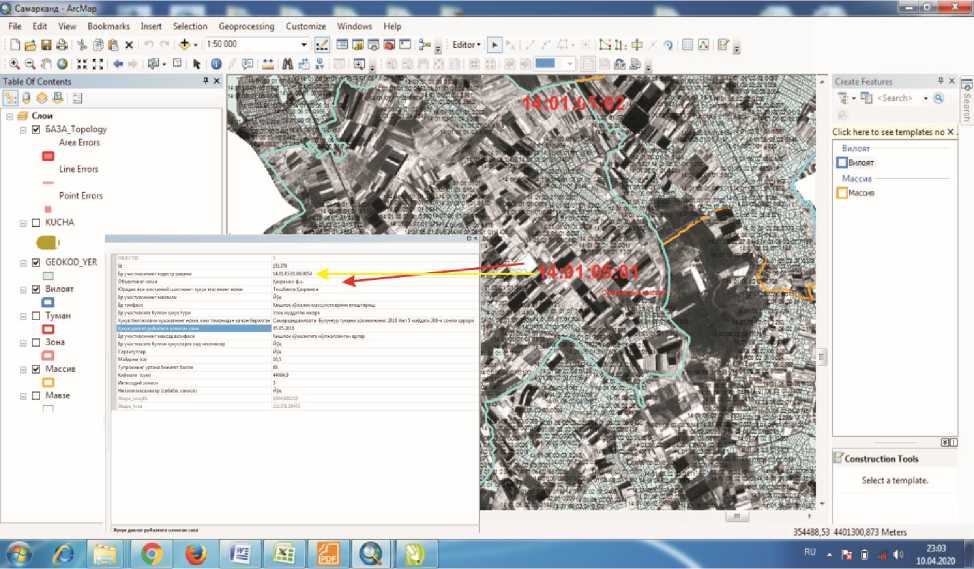Open the map scale dropdown
Image resolution: width=974 pixels, height=569 pixels.
(x=304, y=45)
